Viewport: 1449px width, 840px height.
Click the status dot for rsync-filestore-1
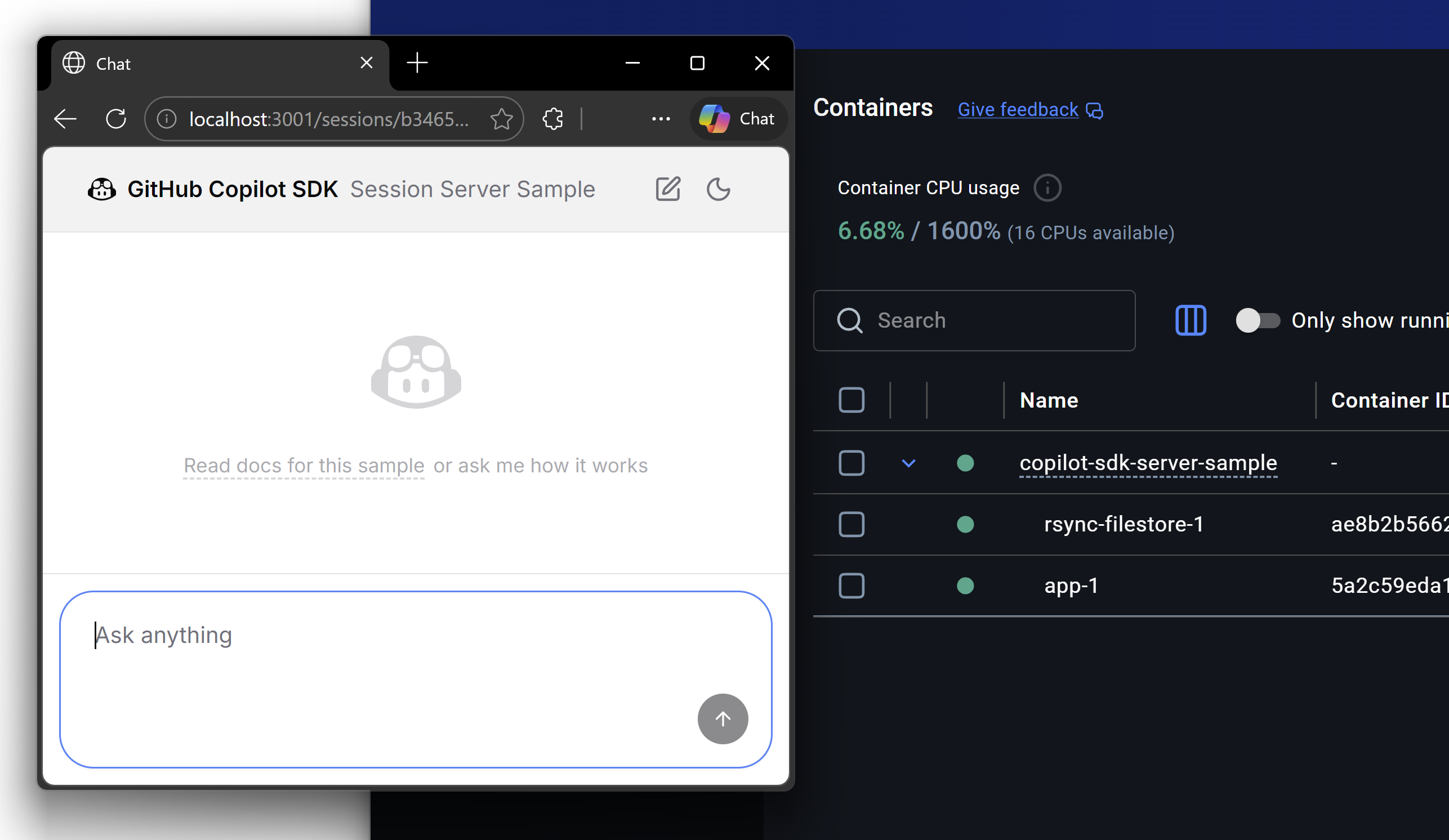[x=965, y=524]
